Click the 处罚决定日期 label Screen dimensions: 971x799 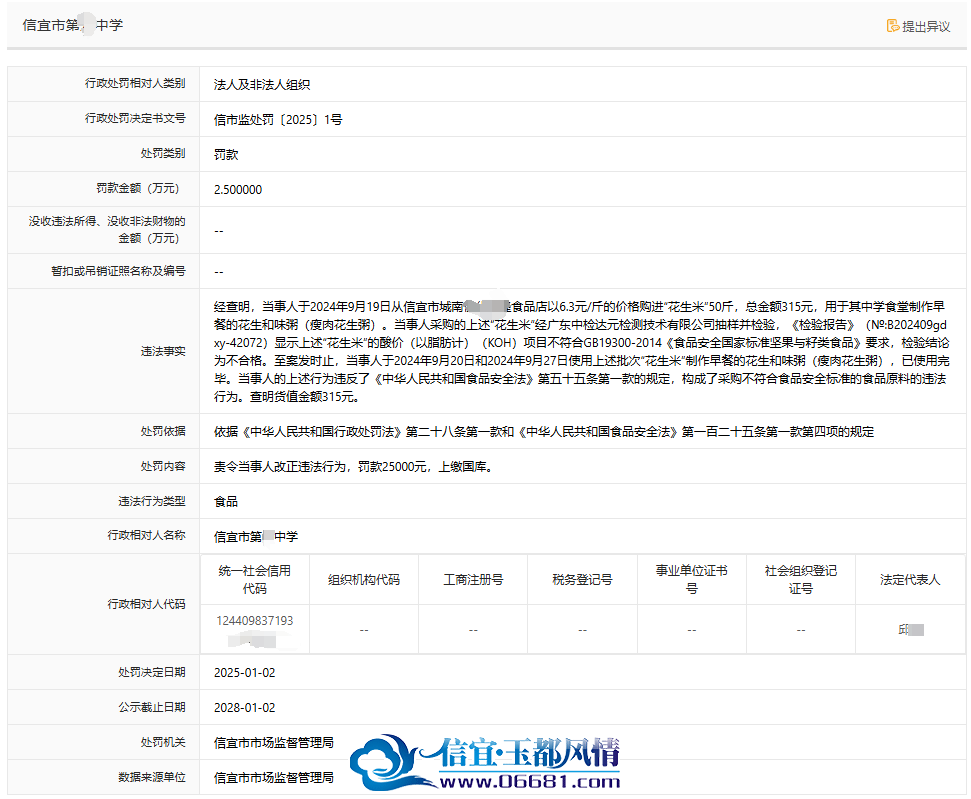pyautogui.click(x=152, y=672)
